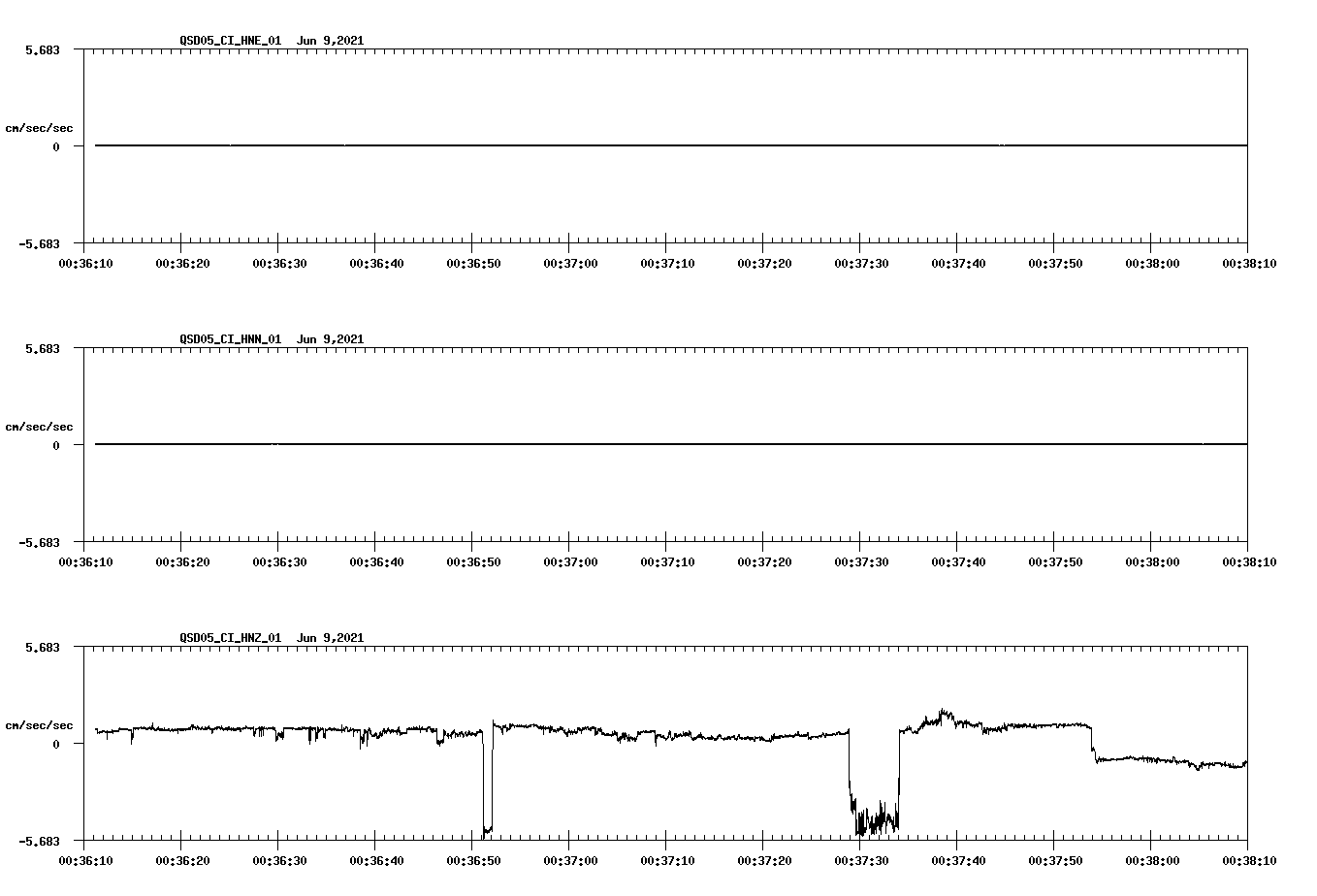The image size is (1317, 896).
Task: Click the 0 axis label on HNZ plot
Action: [56, 744]
